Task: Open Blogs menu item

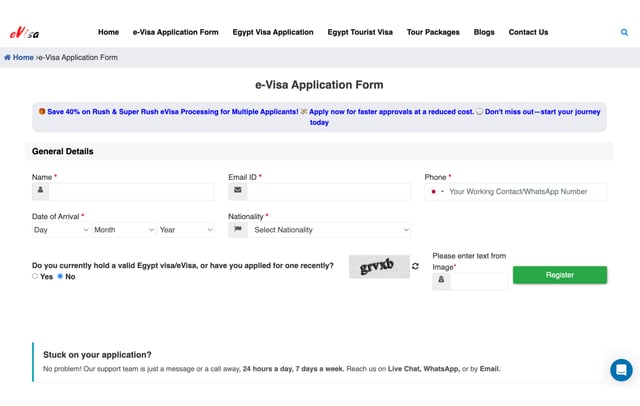Action: coord(484,32)
